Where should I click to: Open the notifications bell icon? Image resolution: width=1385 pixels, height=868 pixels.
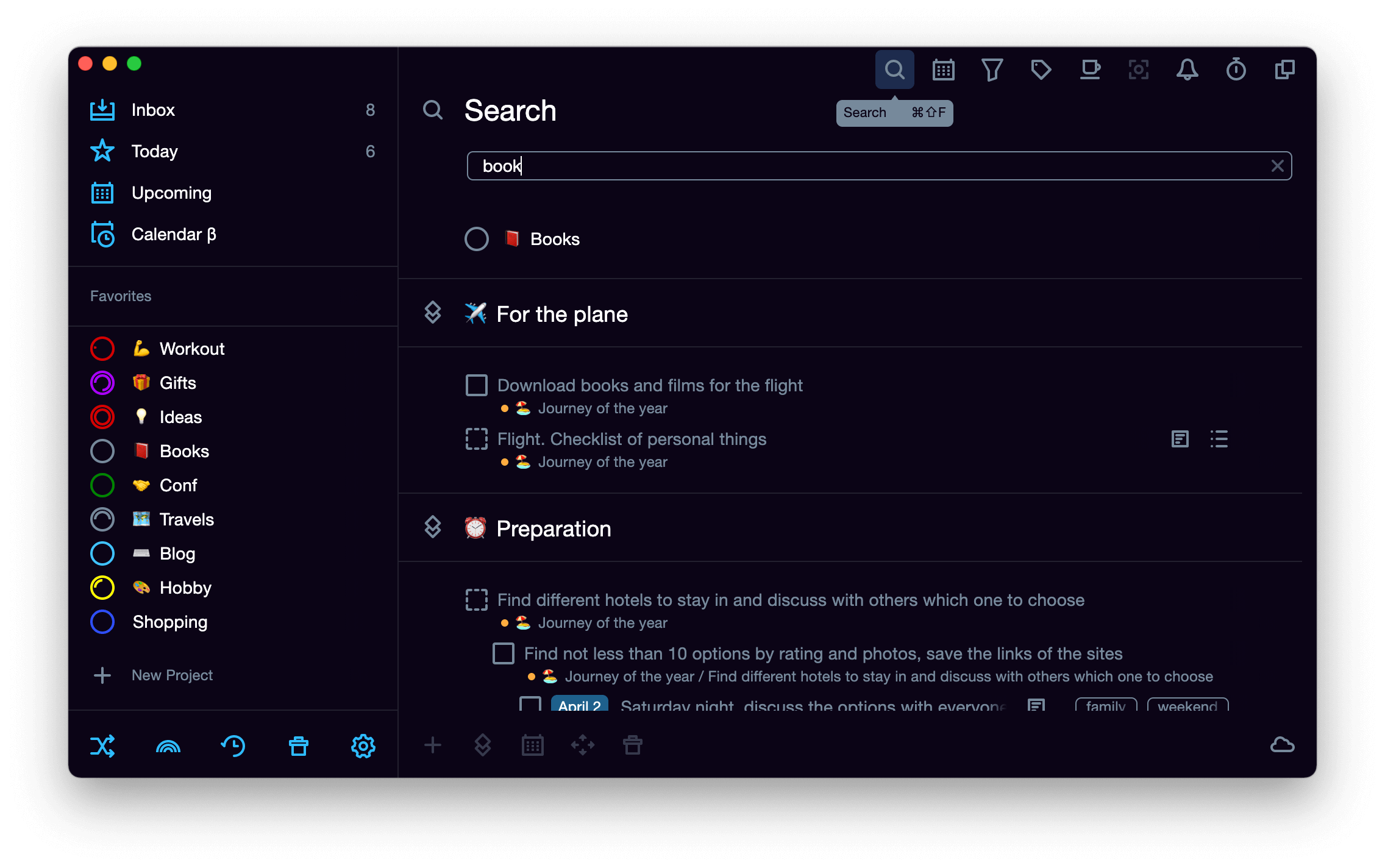tap(1187, 69)
